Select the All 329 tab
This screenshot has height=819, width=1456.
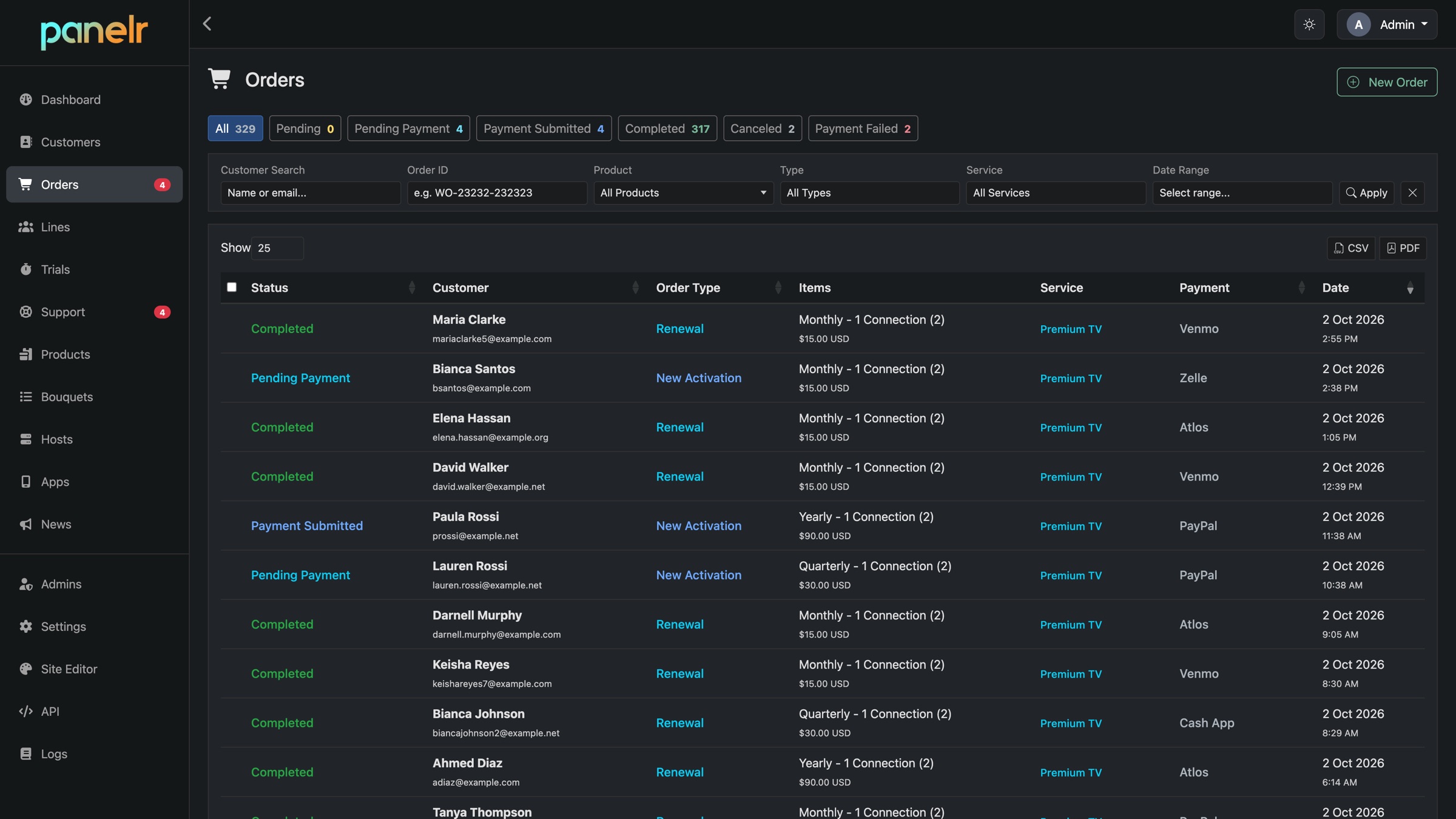click(x=235, y=129)
